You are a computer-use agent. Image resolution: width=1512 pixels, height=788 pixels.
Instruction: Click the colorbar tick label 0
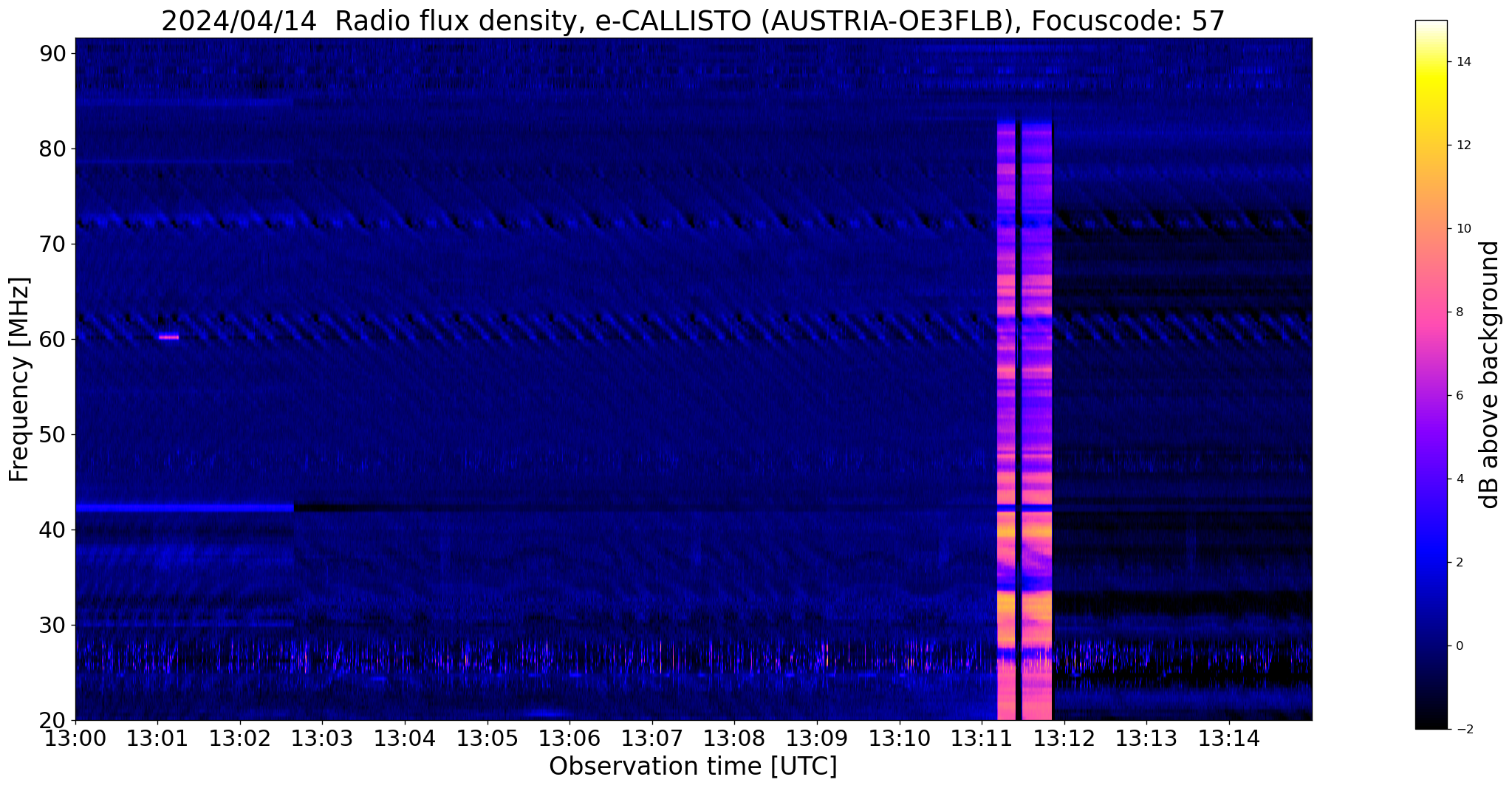[x=1459, y=646]
